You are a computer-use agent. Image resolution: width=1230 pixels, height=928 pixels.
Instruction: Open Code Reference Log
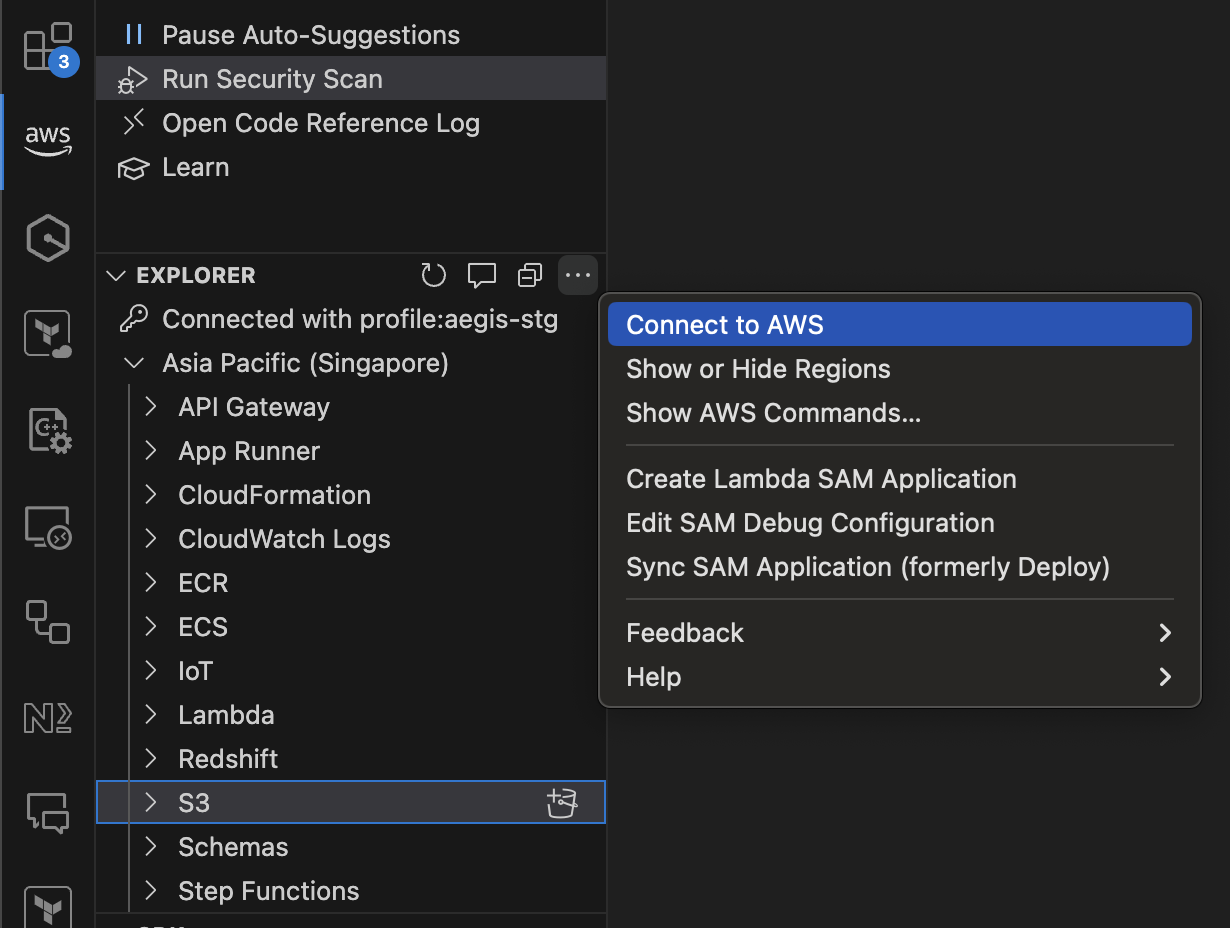pyautogui.click(x=320, y=123)
